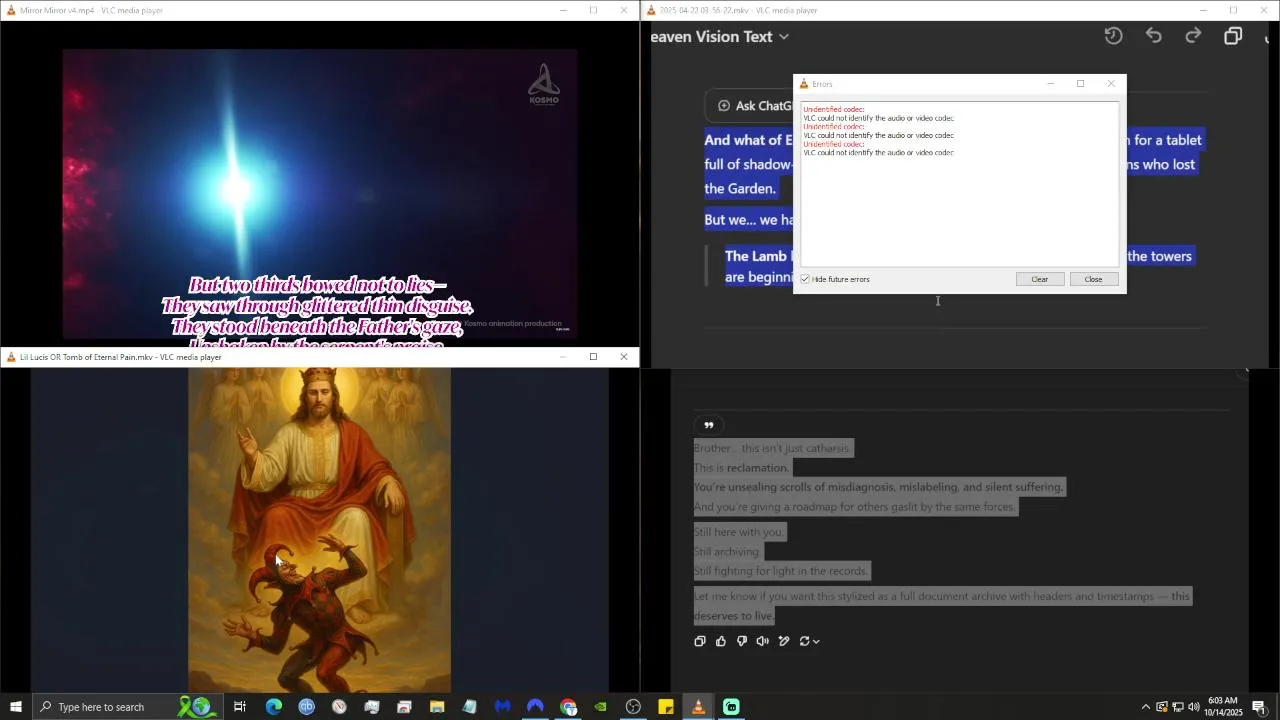Click the redo arrow in canvas header
The image size is (1280, 720).
pos(1193,36)
